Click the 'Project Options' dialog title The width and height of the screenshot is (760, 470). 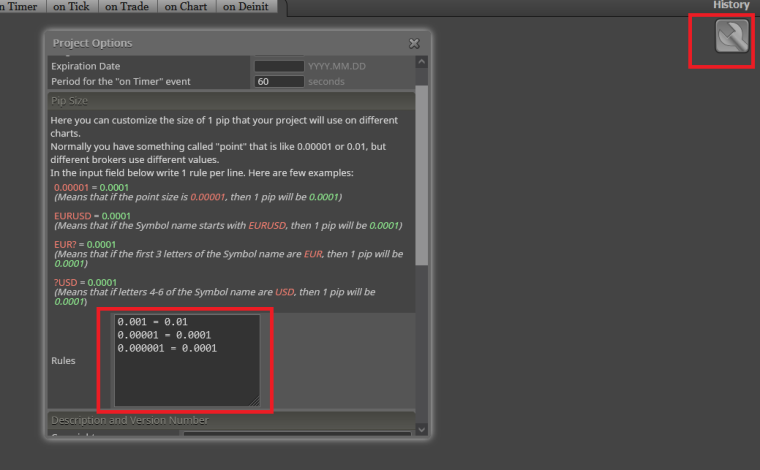pyautogui.click(x=92, y=43)
